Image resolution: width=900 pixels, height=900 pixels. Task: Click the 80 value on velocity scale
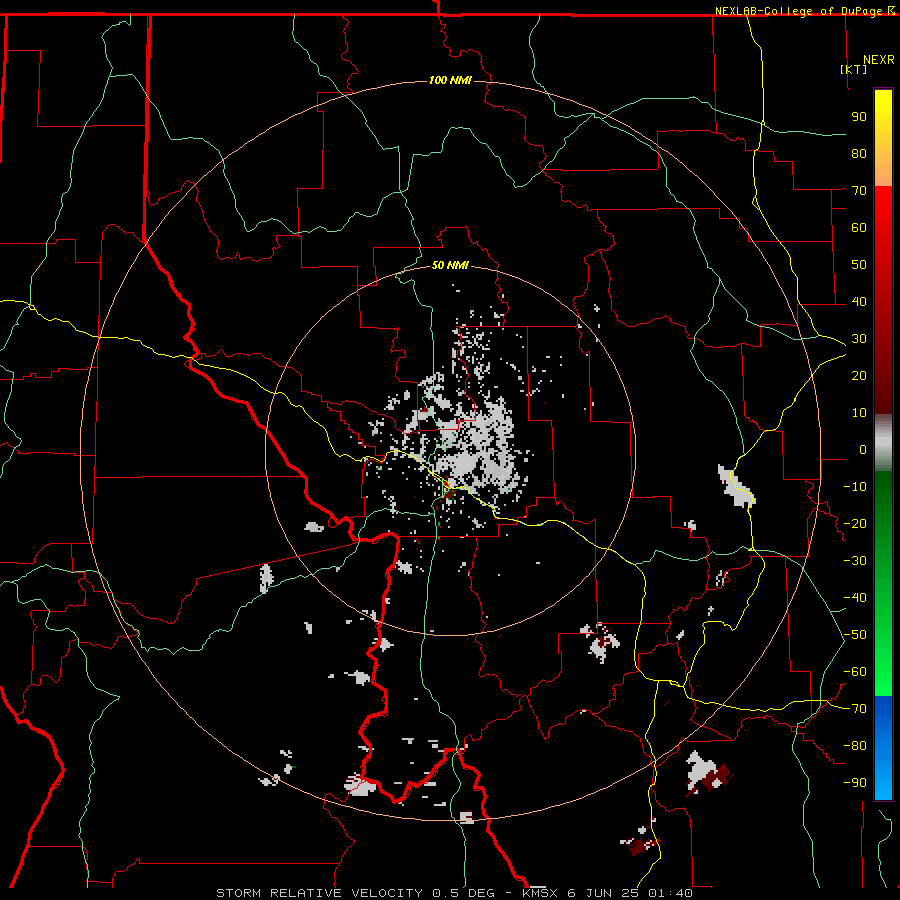(859, 153)
